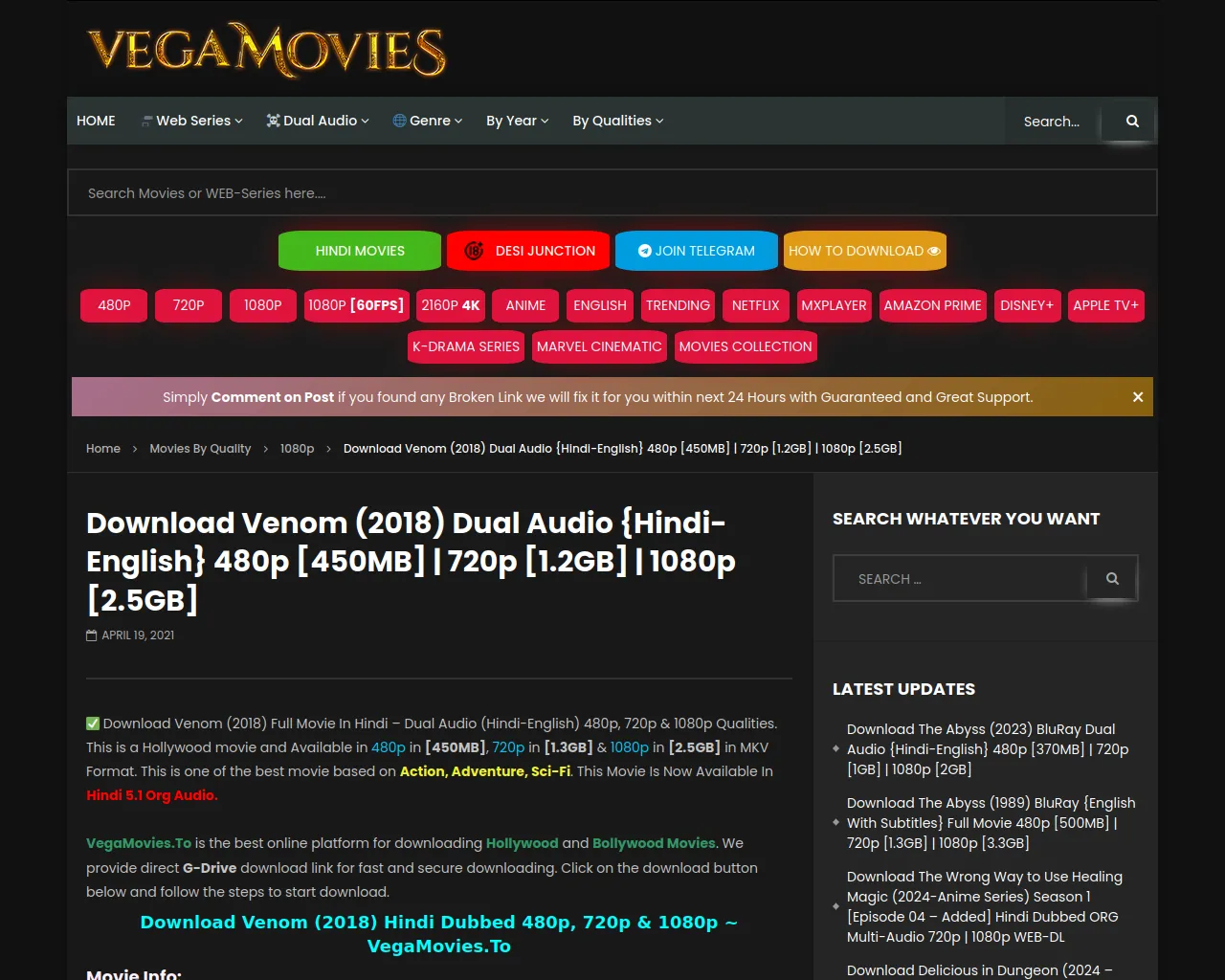Click the DESI JUNCTION button
This screenshot has width=1225, height=980.
click(528, 251)
